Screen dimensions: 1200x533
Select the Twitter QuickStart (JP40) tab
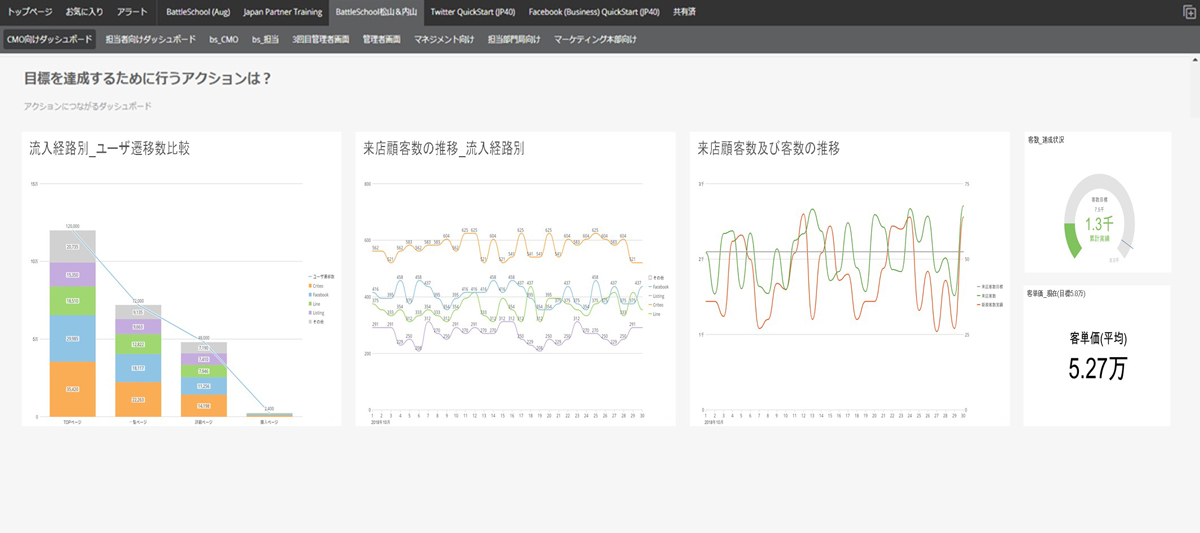(473, 12)
